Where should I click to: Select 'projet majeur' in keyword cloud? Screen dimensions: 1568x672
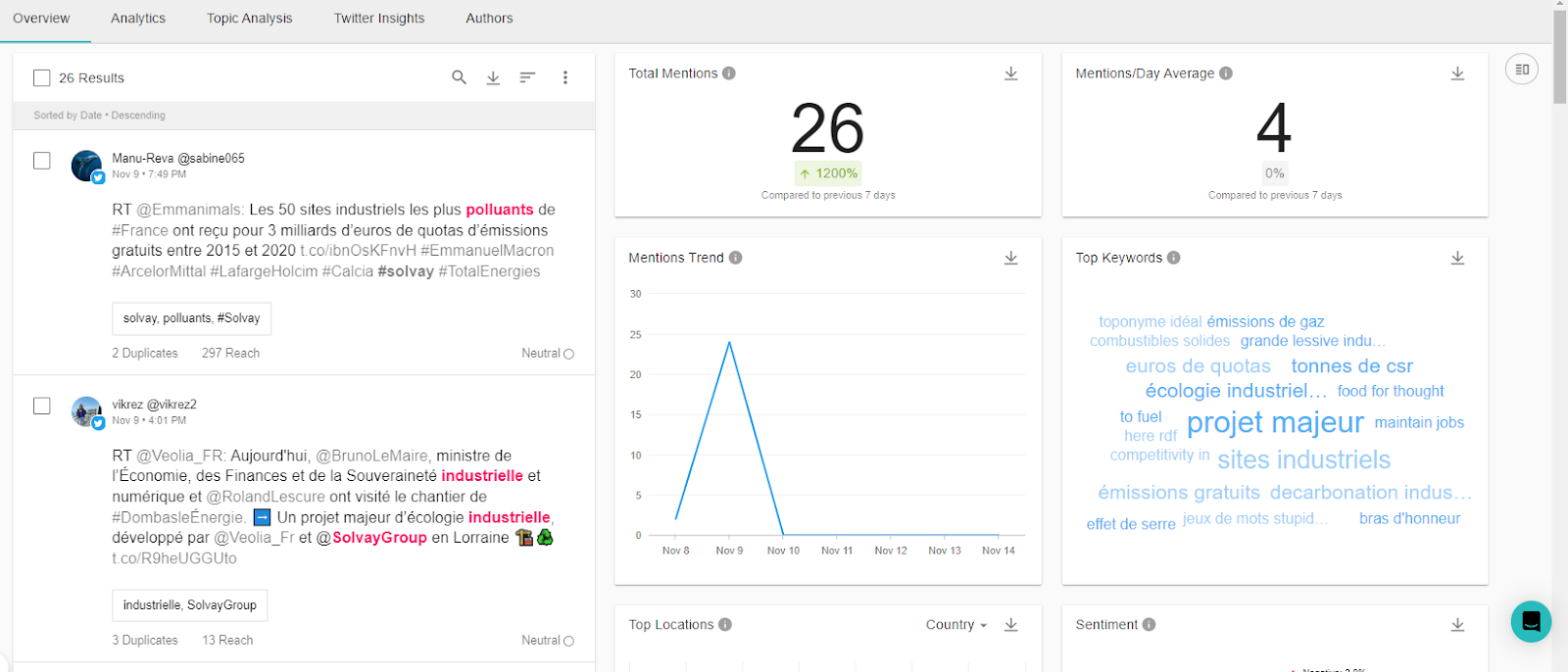tap(1275, 423)
